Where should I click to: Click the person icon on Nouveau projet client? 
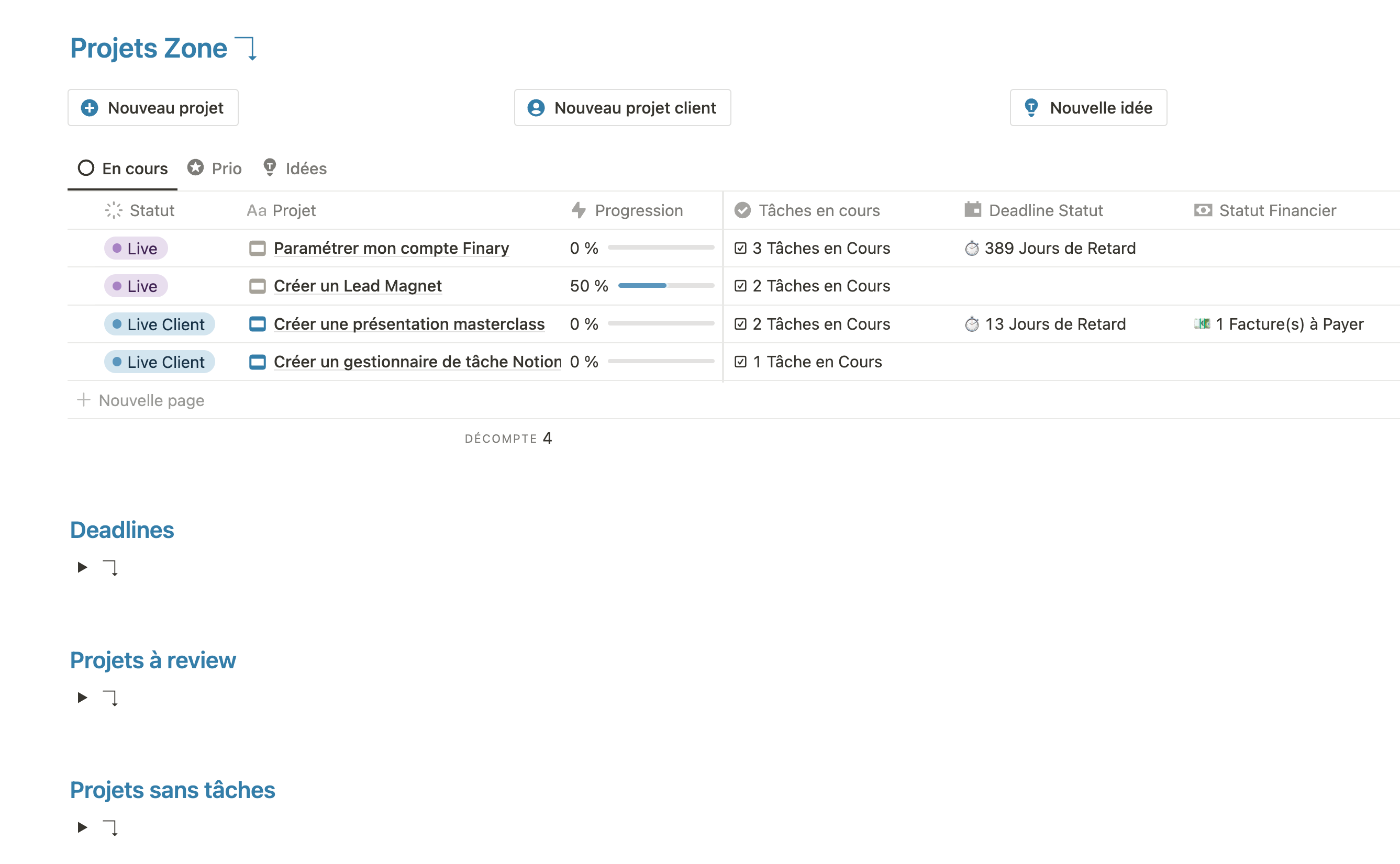click(x=536, y=107)
